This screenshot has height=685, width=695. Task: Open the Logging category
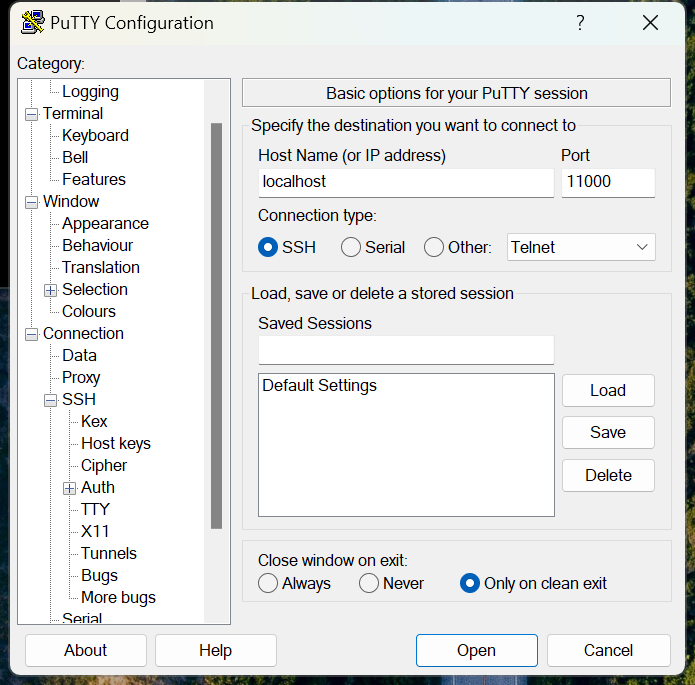pos(90,92)
